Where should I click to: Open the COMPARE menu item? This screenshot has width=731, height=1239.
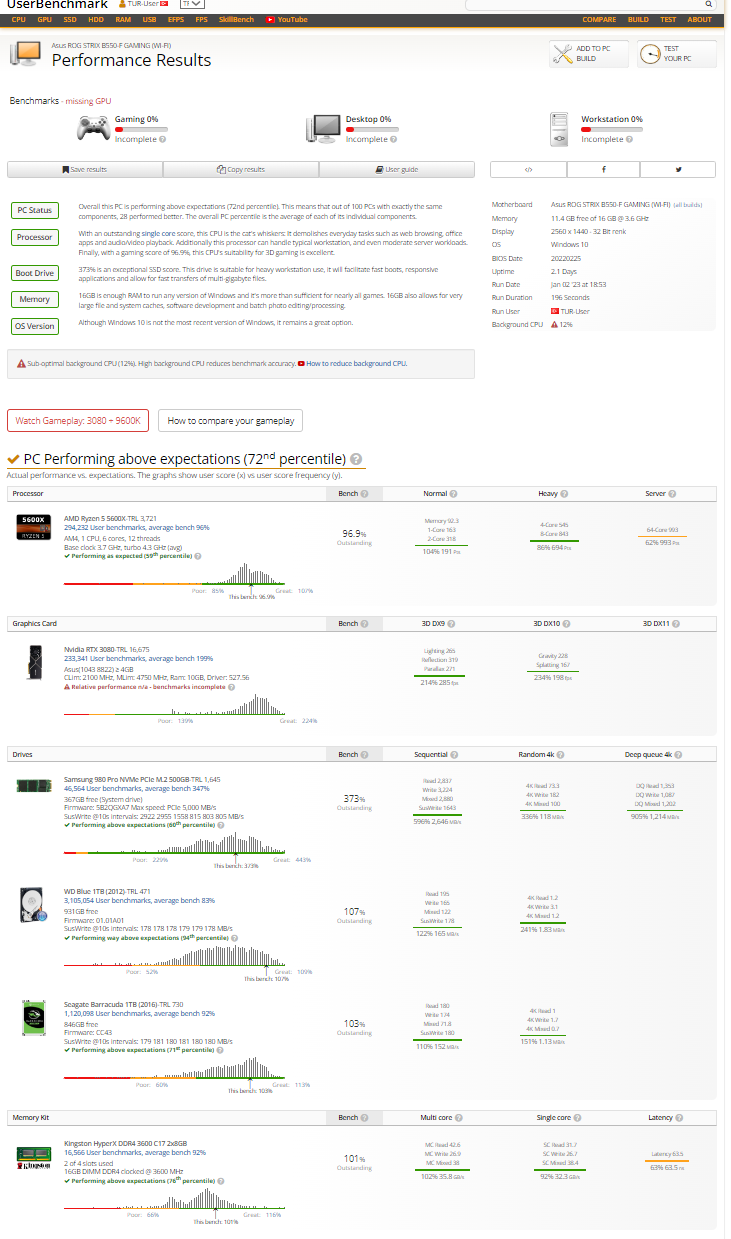[599, 19]
